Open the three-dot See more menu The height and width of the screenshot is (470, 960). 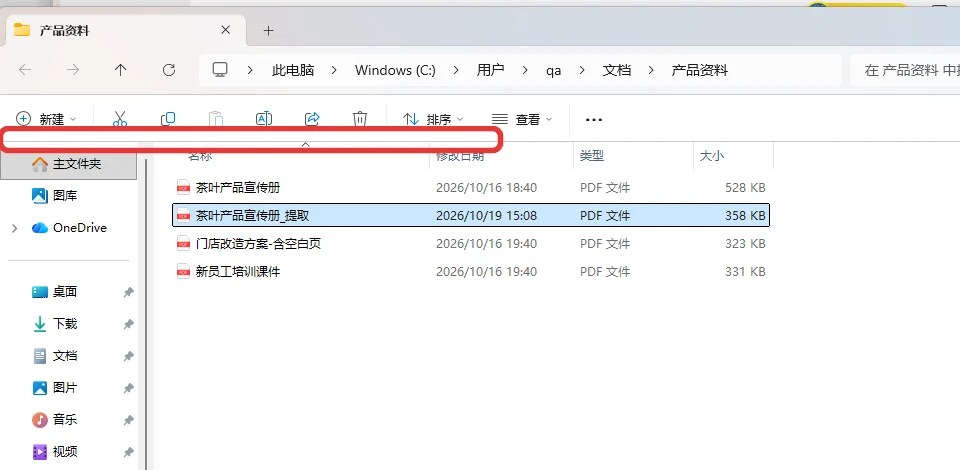click(x=594, y=120)
